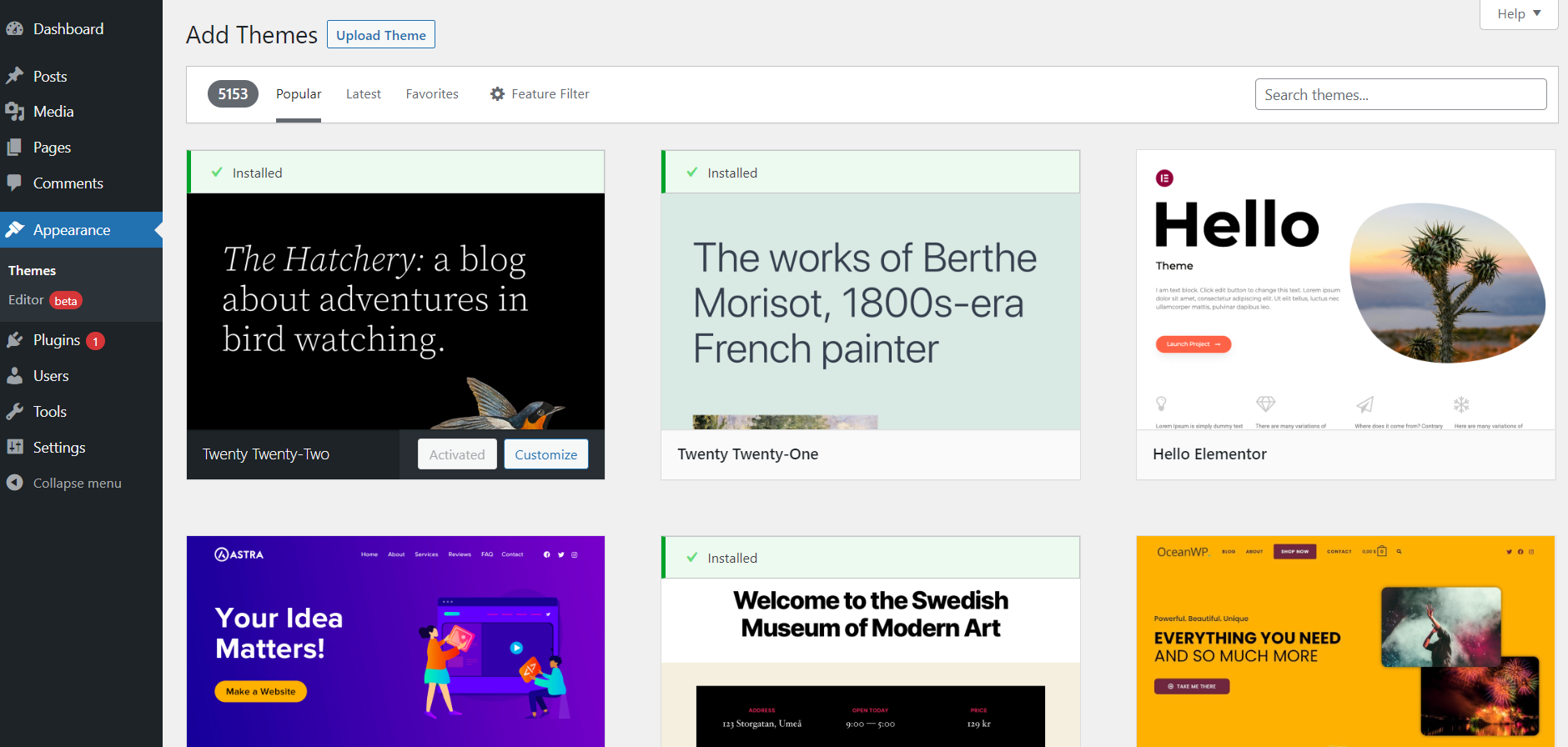This screenshot has width=1568, height=747.
Task: Click the Add Themes page heading
Action: (x=252, y=35)
